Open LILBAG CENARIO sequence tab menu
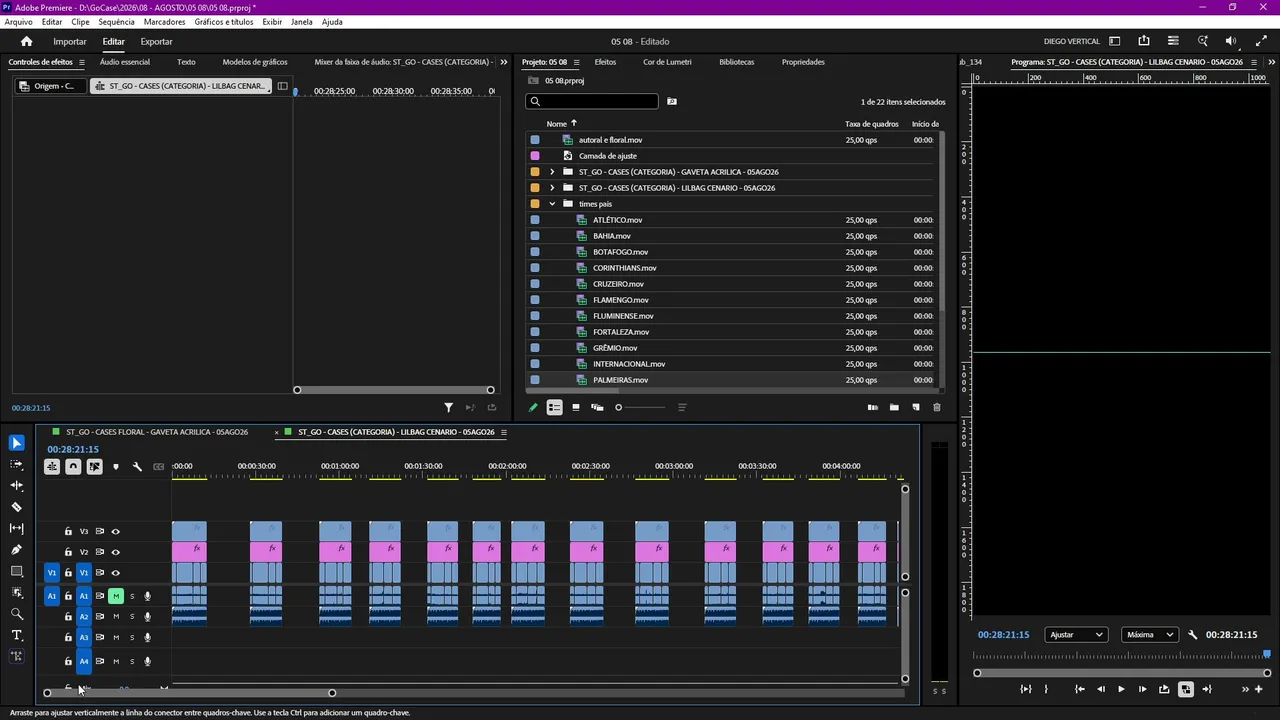This screenshot has height=720, width=1280. tap(504, 432)
